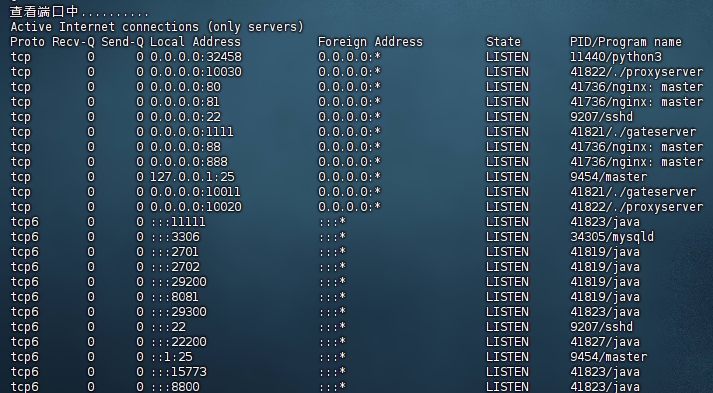
Task: Click the LISTEN state on the :::3306 row
Action: click(507, 237)
